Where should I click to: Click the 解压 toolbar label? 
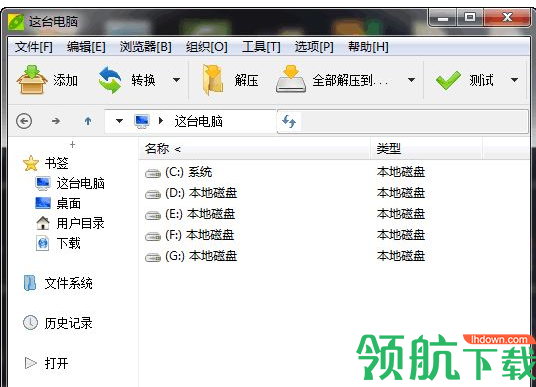(246, 80)
